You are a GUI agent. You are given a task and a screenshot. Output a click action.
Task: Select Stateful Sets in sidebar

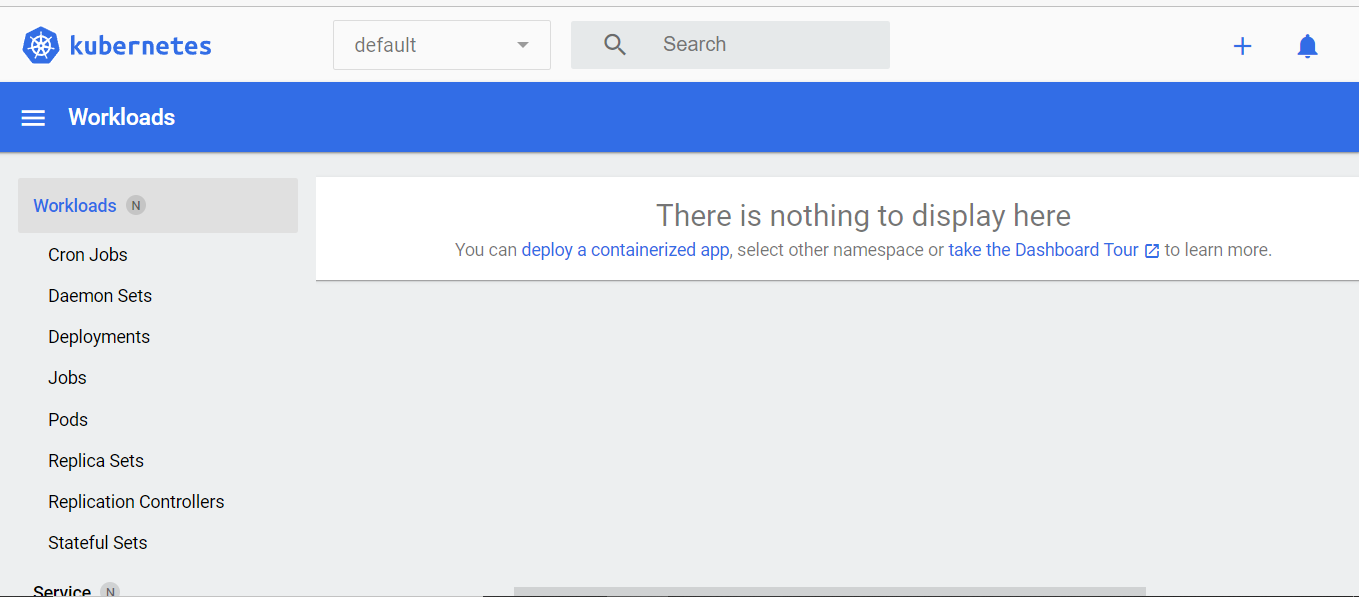[98, 543]
